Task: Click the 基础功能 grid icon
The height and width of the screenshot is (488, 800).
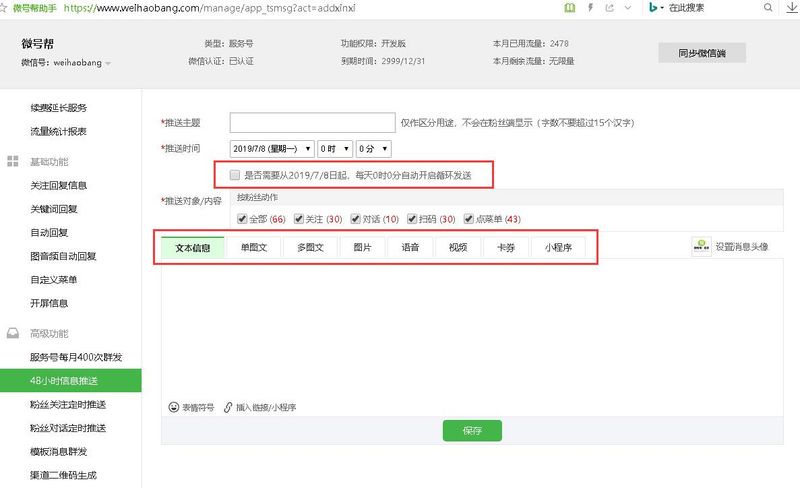Action: pos(13,161)
